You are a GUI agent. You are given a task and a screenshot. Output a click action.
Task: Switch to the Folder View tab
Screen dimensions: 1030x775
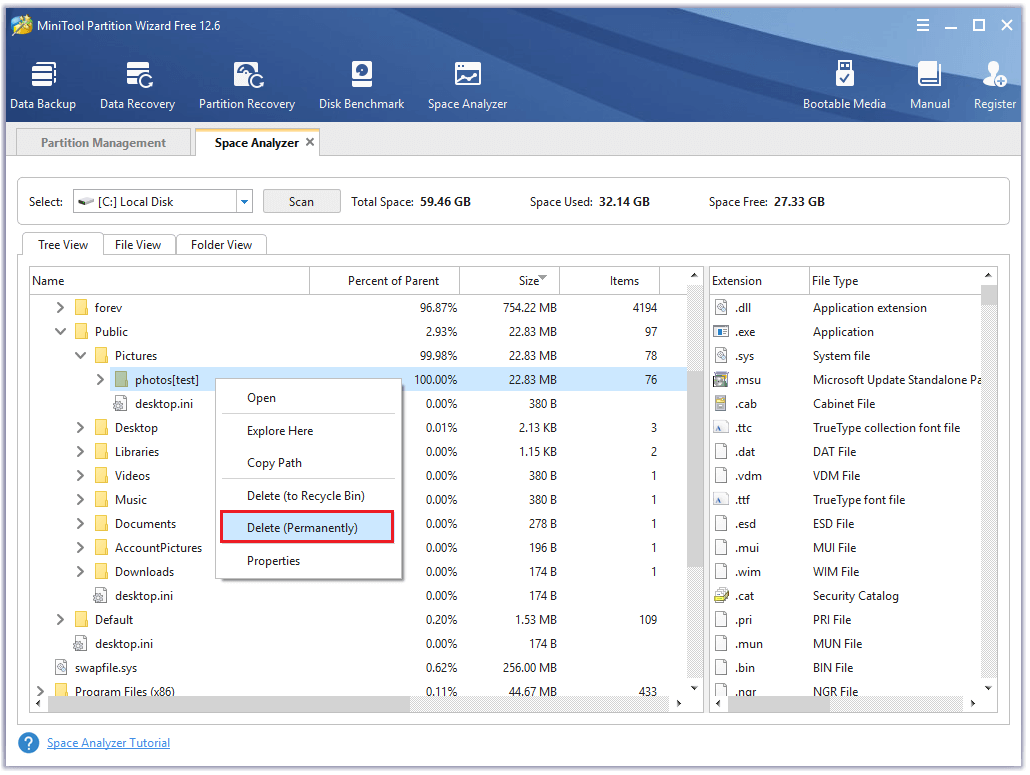point(221,245)
